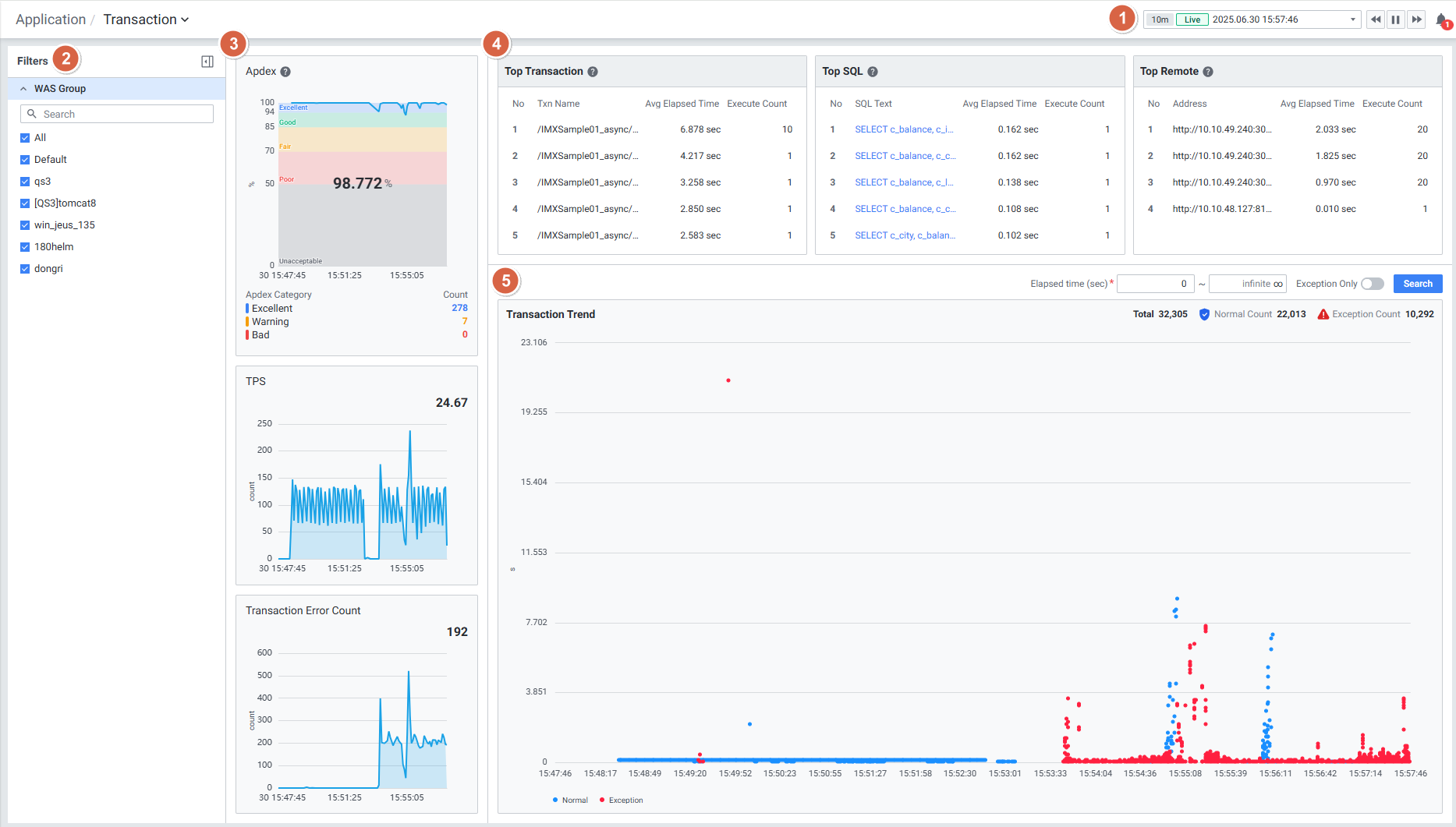Open the first SELECT c_balance SQL link
This screenshot has width=1456, height=827.
(x=903, y=129)
